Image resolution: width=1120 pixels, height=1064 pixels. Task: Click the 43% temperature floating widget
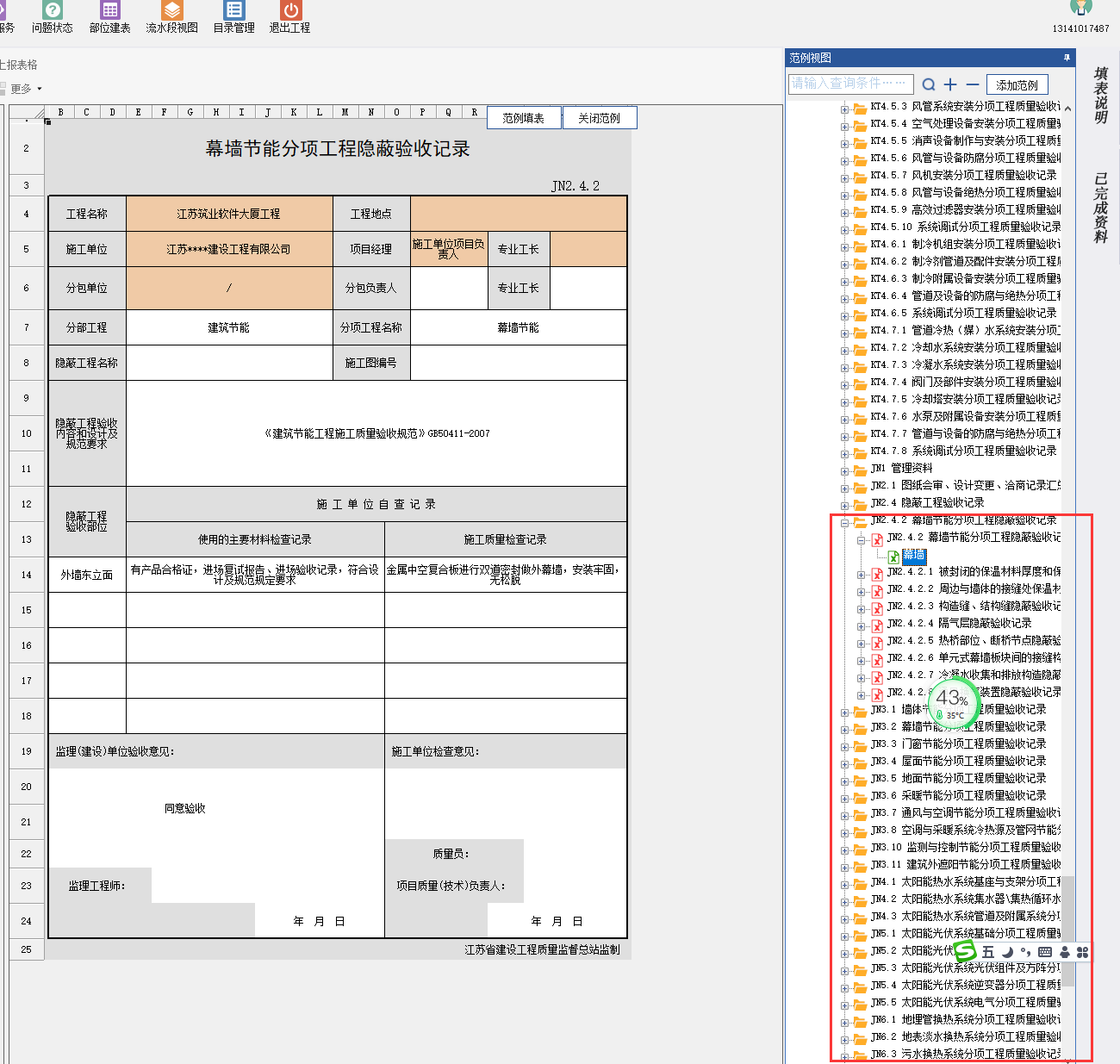pyautogui.click(x=954, y=702)
